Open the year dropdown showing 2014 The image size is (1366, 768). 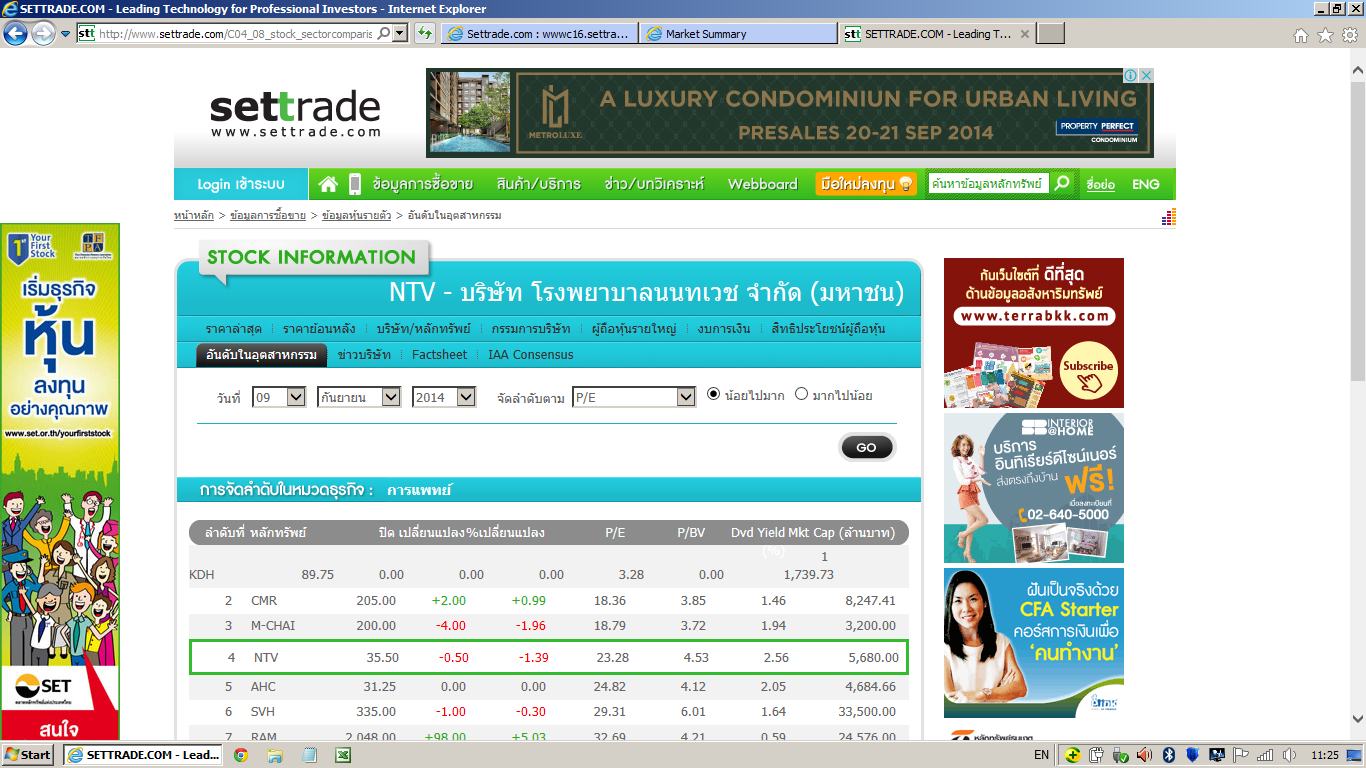coord(444,397)
